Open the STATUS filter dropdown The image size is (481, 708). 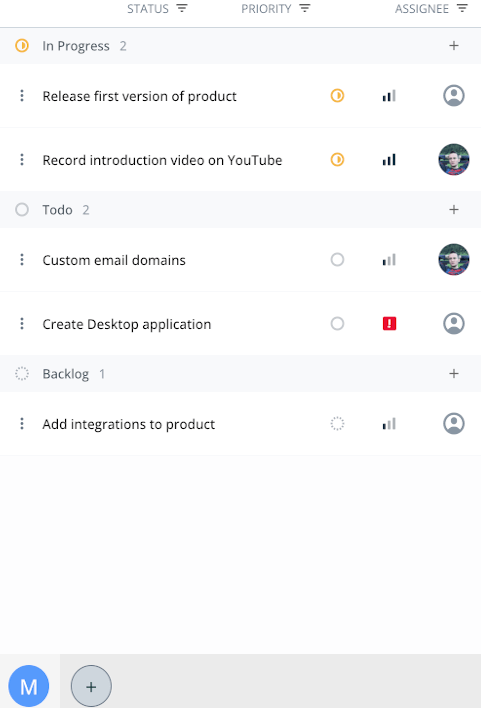pos(157,9)
